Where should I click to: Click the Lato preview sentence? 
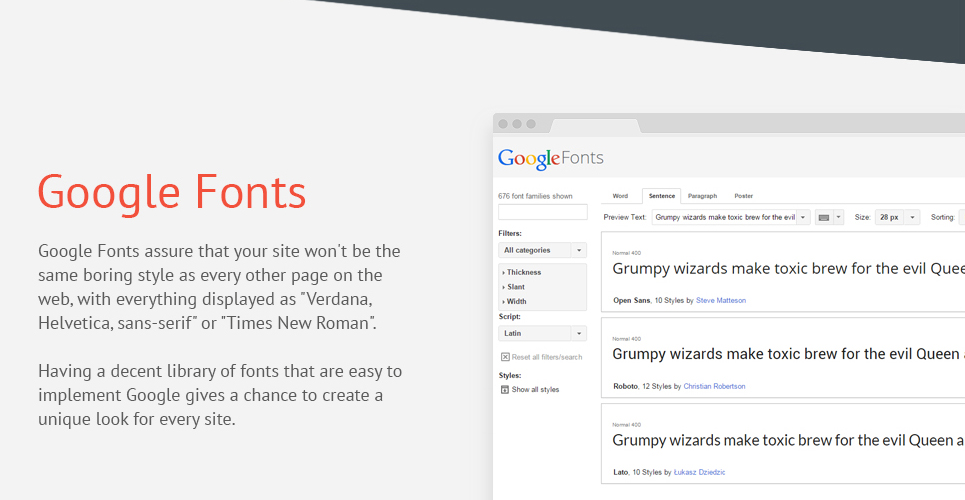click(x=788, y=440)
